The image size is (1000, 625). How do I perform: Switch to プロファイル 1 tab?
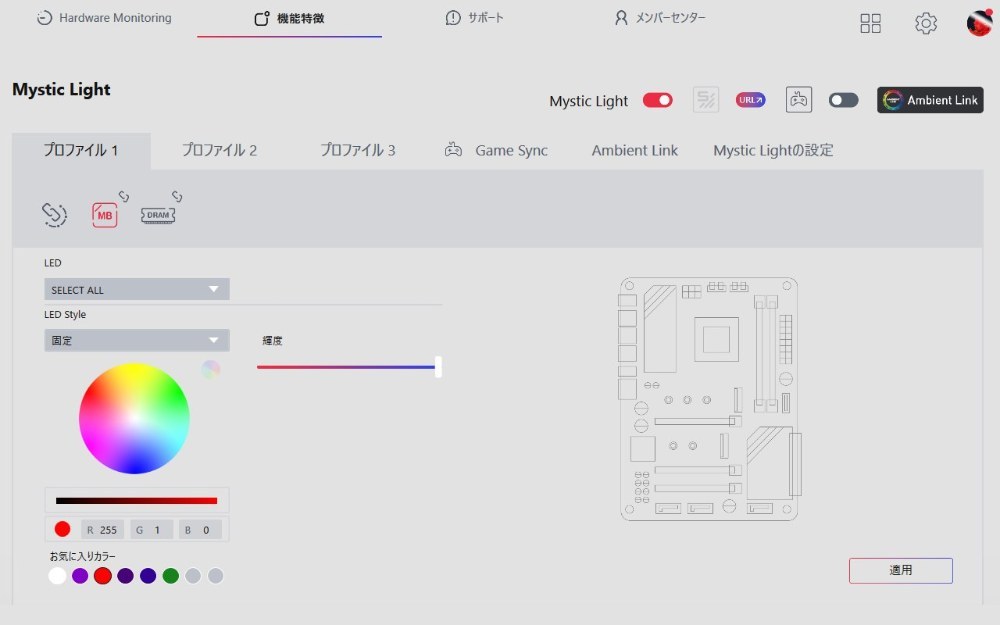click(x=81, y=151)
